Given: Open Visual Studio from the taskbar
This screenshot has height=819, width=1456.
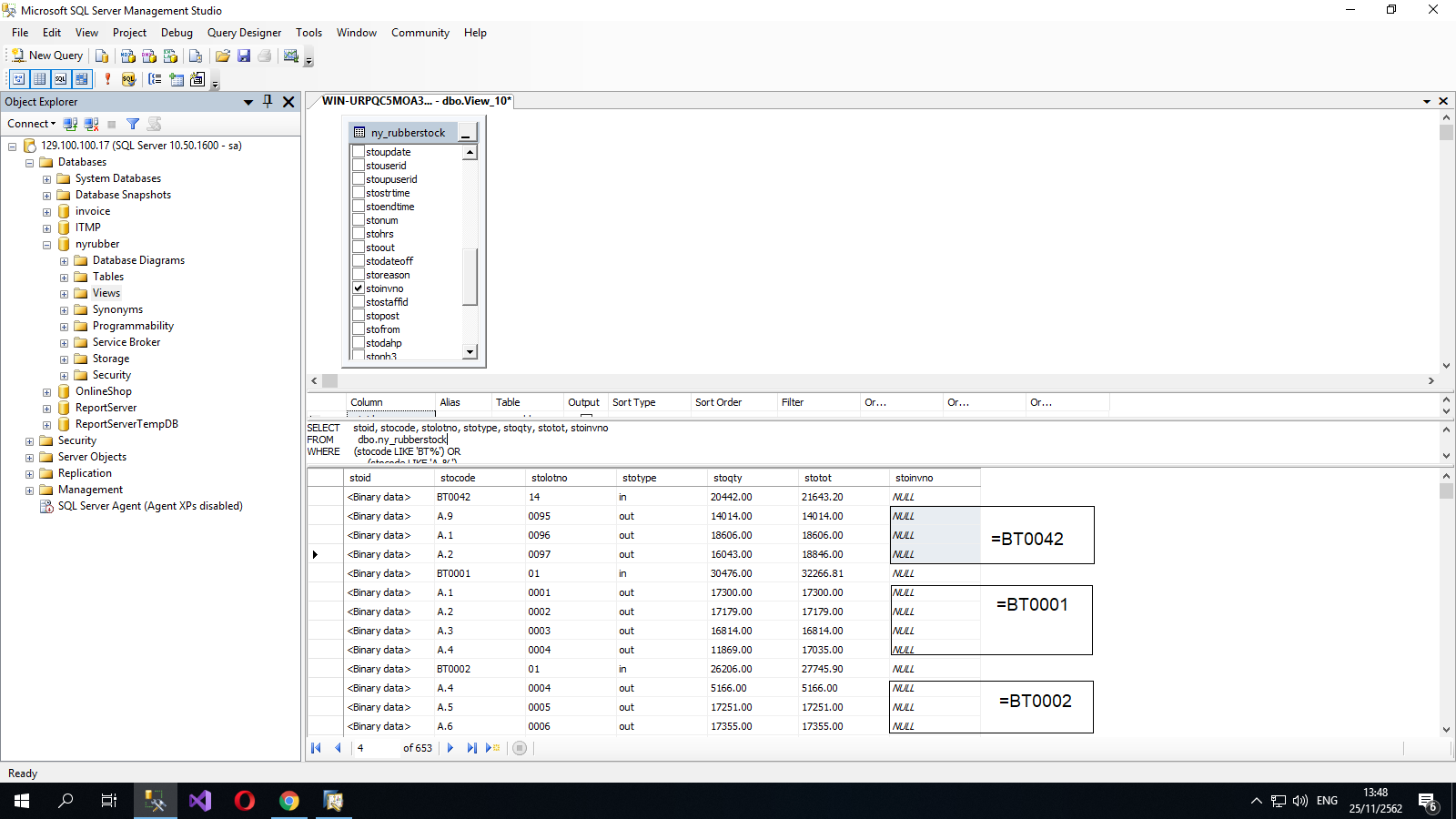Looking at the screenshot, I should click(200, 801).
